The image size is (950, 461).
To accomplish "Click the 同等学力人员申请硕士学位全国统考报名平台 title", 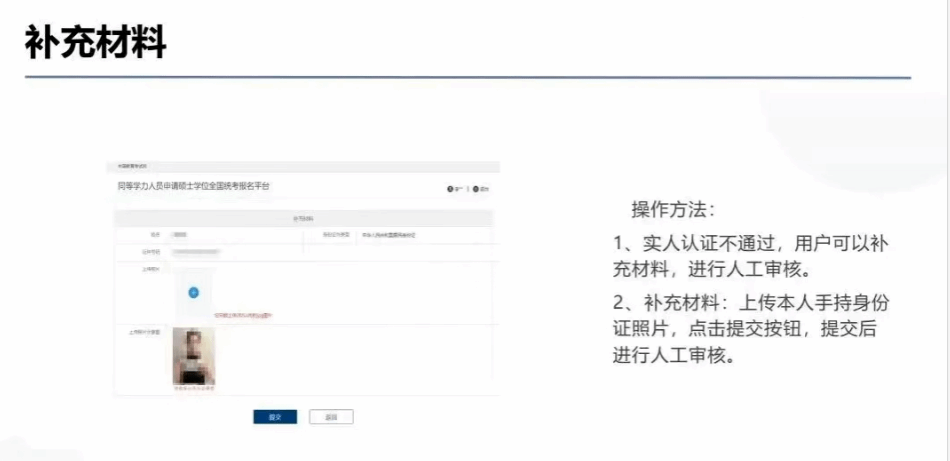I will (x=194, y=187).
